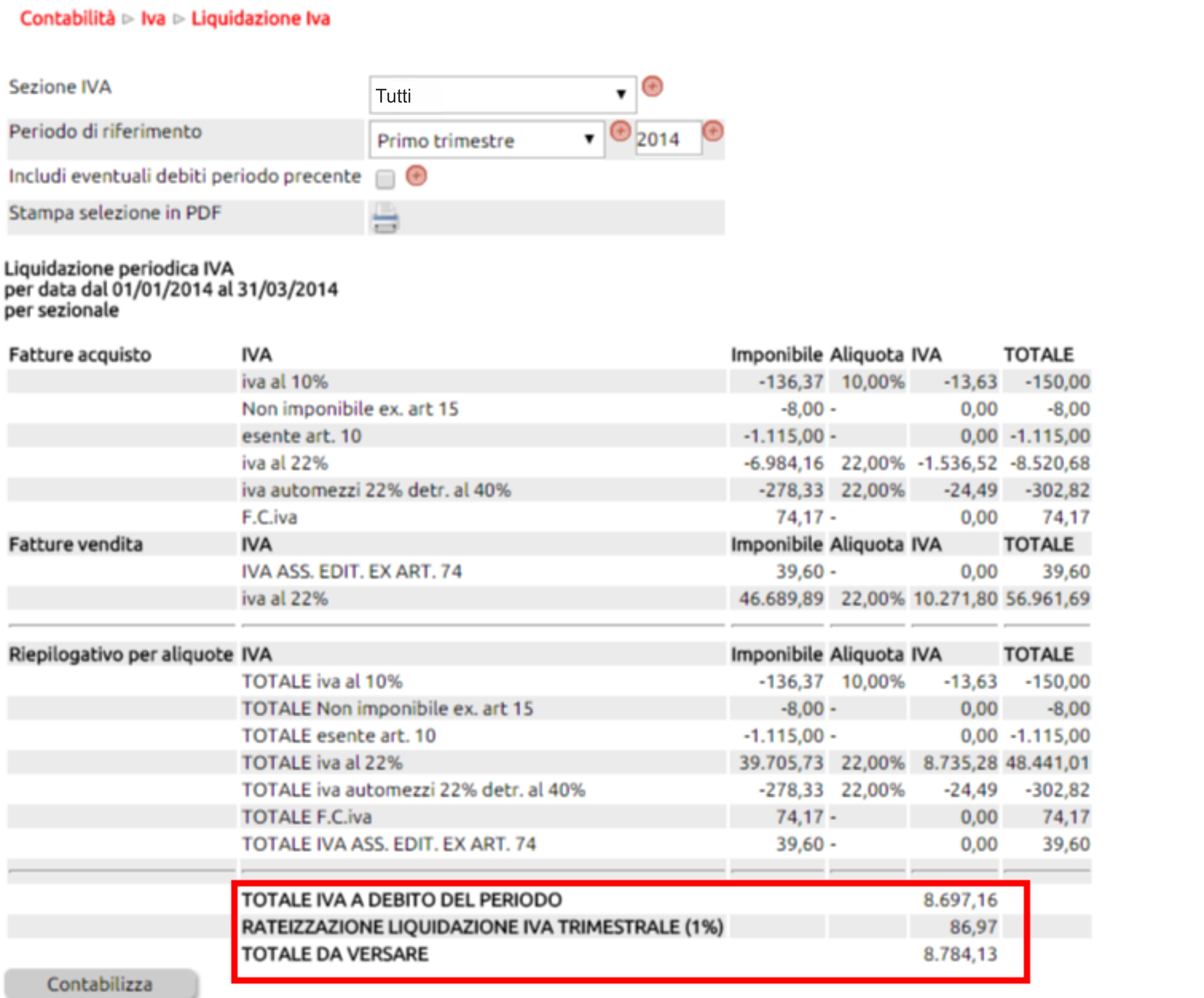Image resolution: width=1204 pixels, height=998 pixels.
Task: Go to Iva in the breadcrumb
Action: click(153, 18)
